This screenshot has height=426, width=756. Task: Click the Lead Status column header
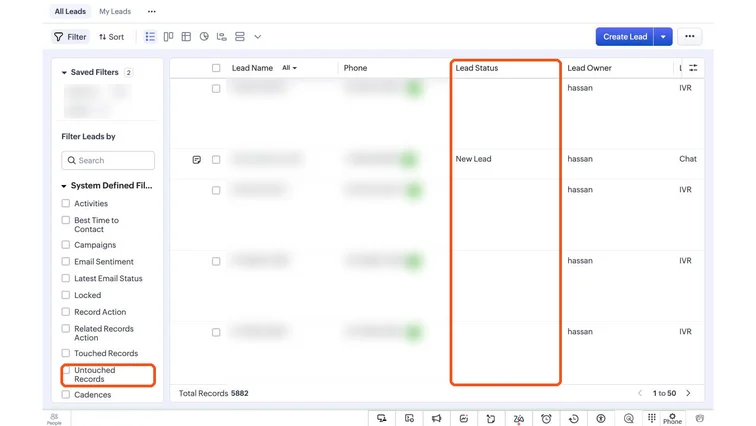click(477, 68)
